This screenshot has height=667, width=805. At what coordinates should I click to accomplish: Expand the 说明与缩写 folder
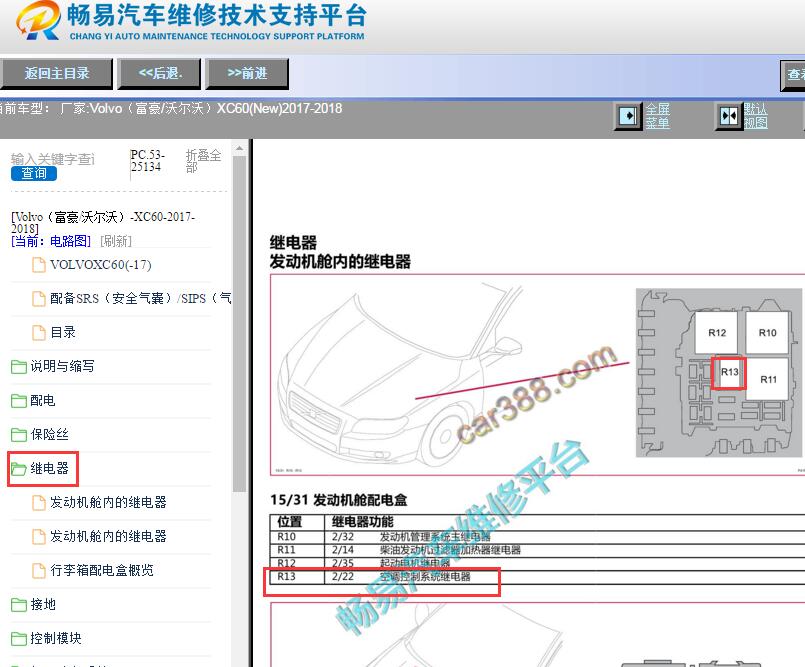pos(63,366)
